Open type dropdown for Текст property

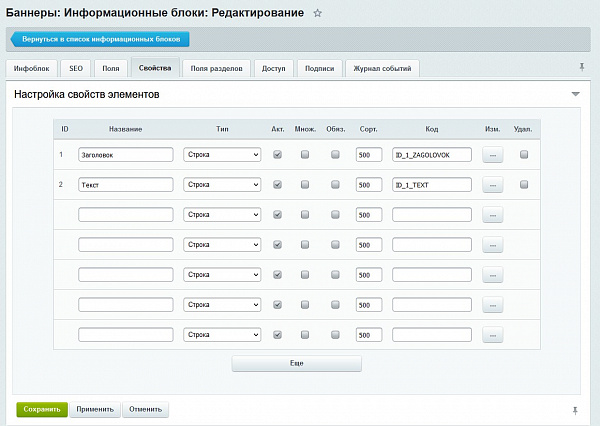click(222, 184)
